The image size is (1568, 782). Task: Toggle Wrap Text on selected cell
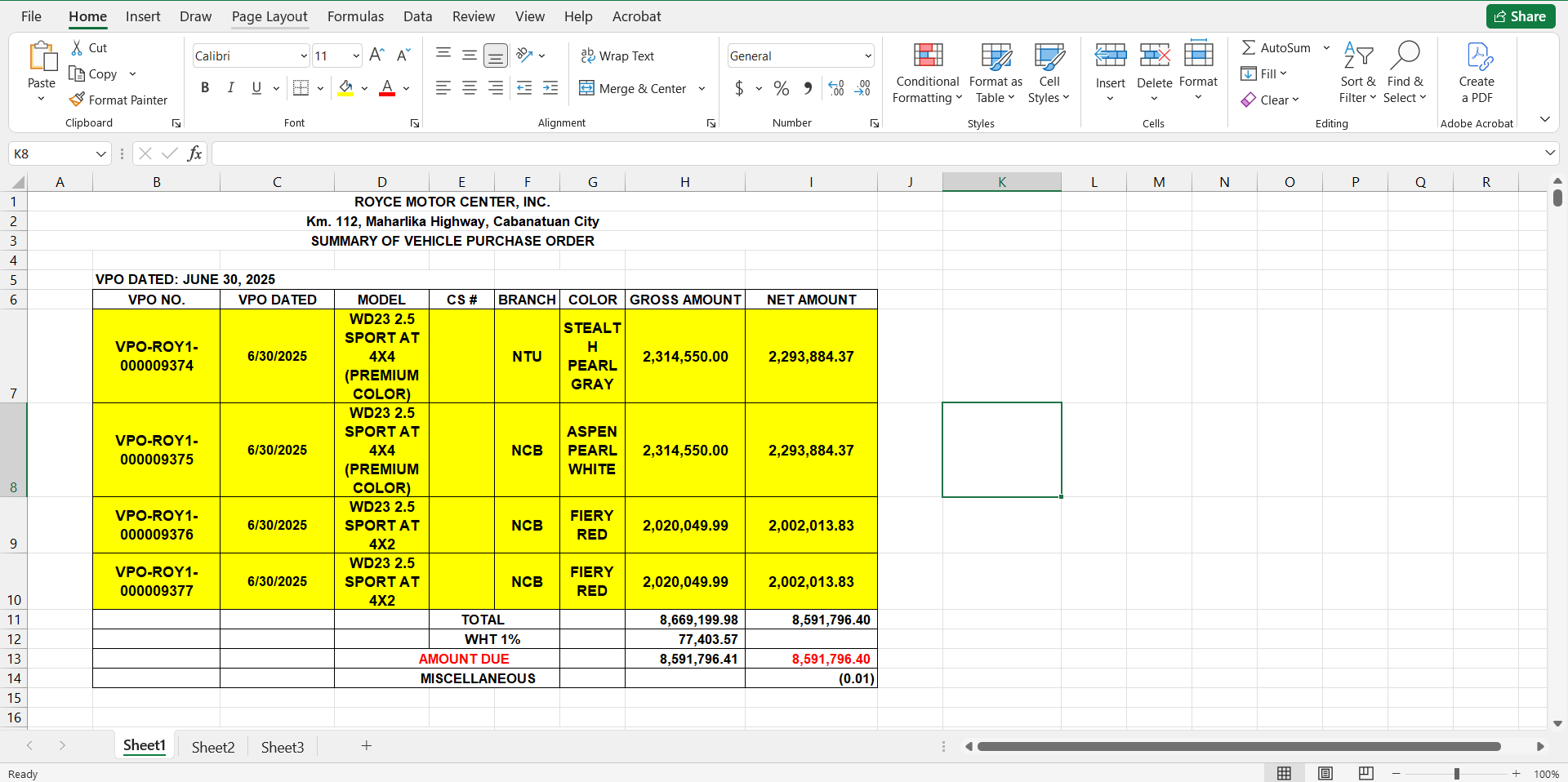(617, 56)
